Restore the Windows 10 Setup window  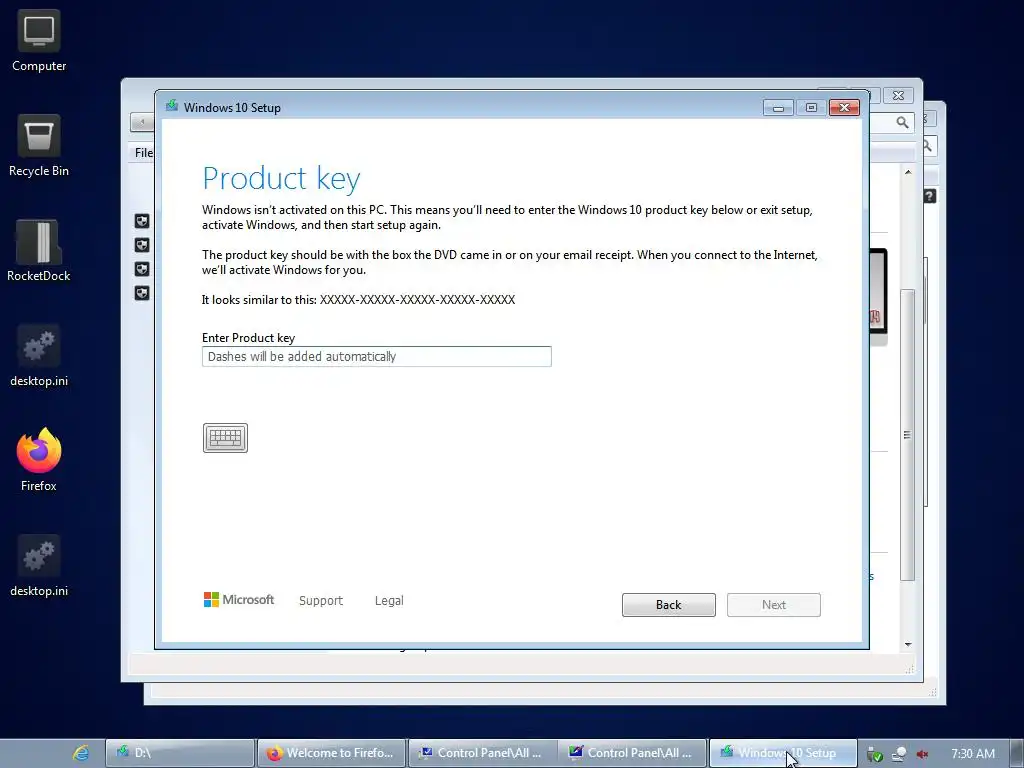point(811,108)
